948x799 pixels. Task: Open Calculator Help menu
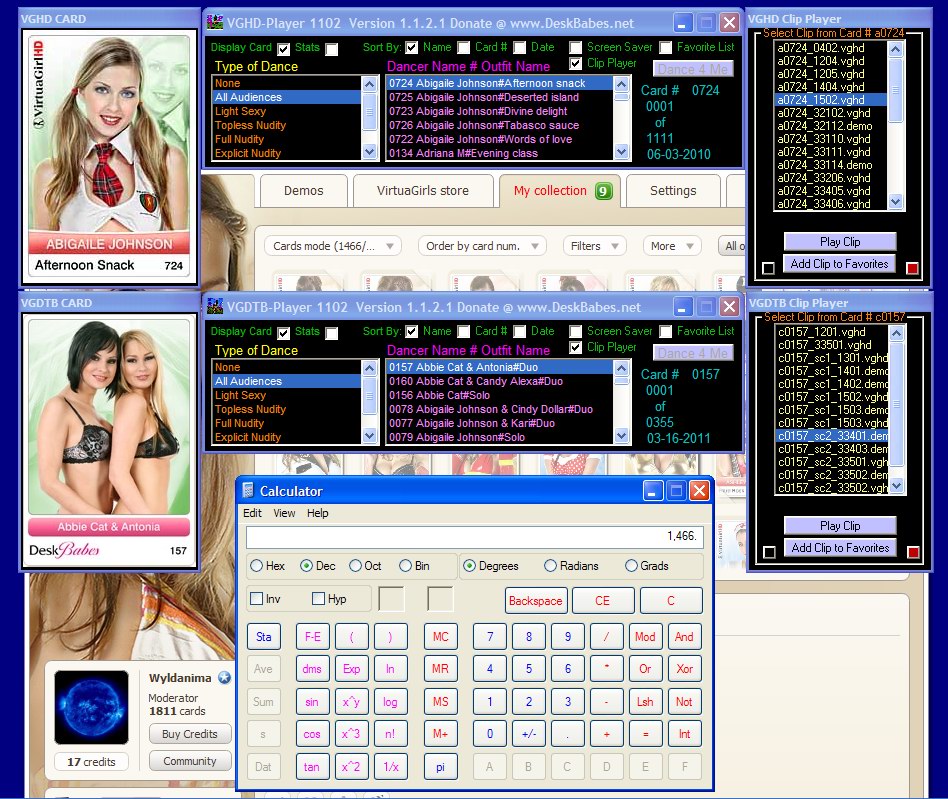pos(317,513)
